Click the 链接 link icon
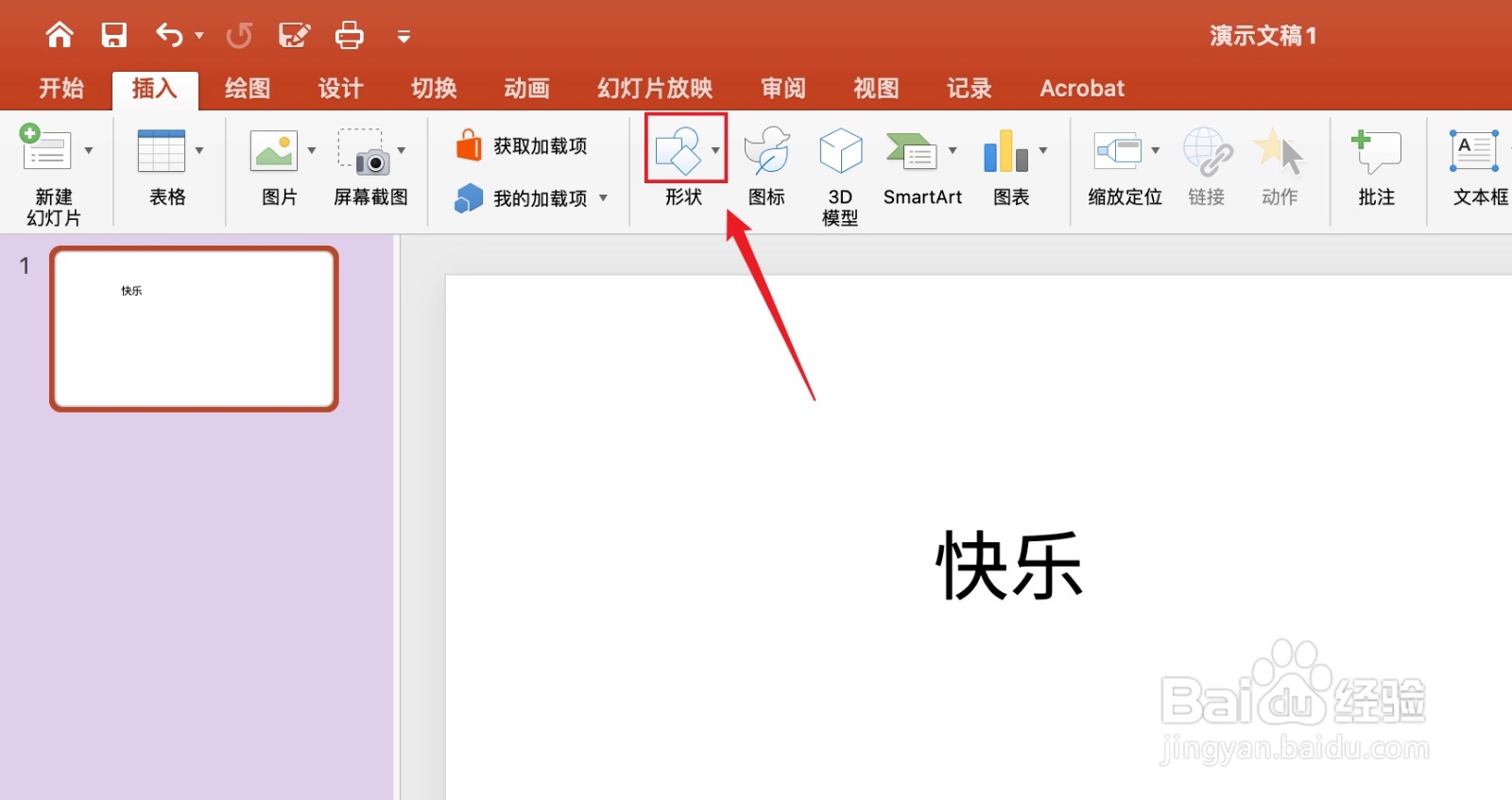 click(x=1208, y=151)
